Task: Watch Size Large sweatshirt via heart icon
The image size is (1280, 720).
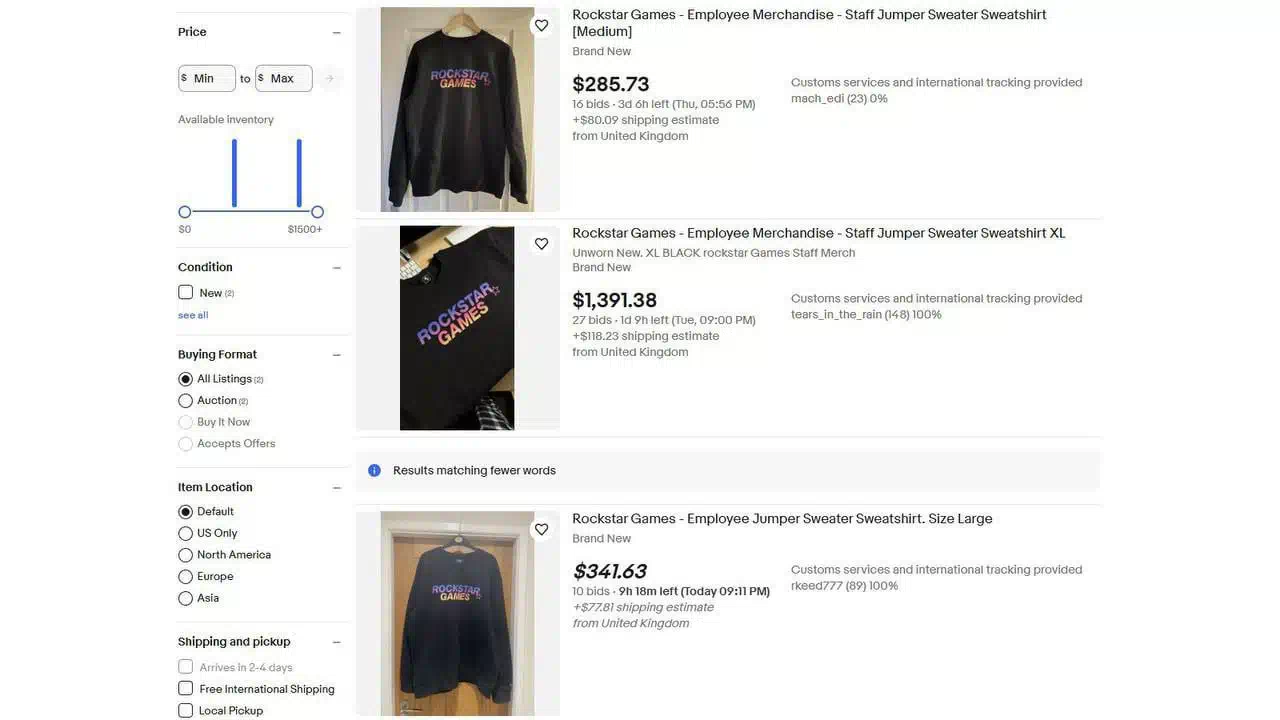Action: 541,530
